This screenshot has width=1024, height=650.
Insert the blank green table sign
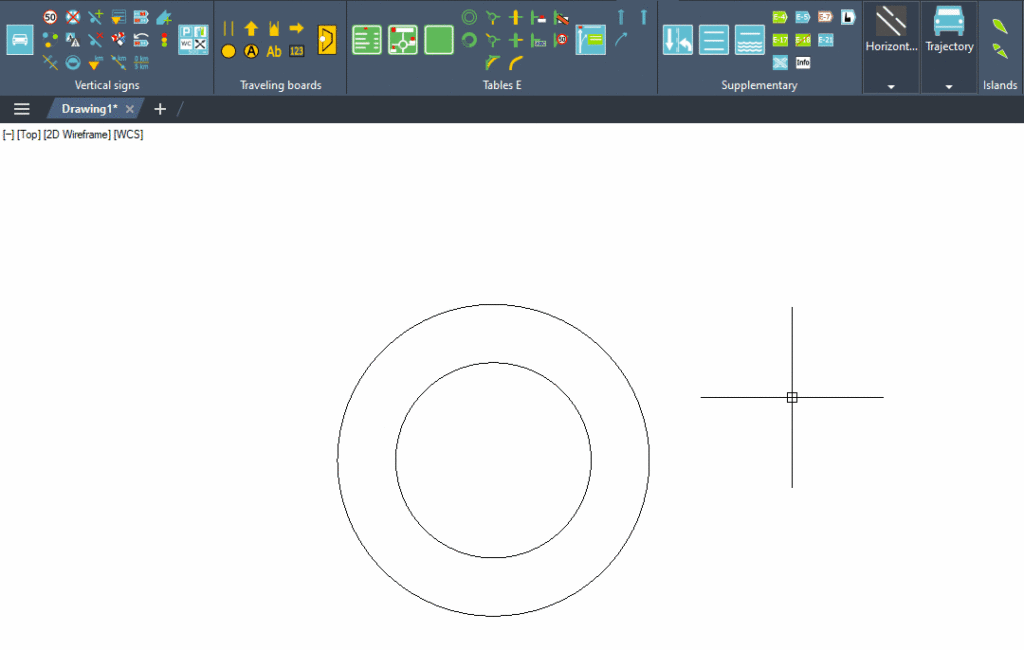pos(439,40)
